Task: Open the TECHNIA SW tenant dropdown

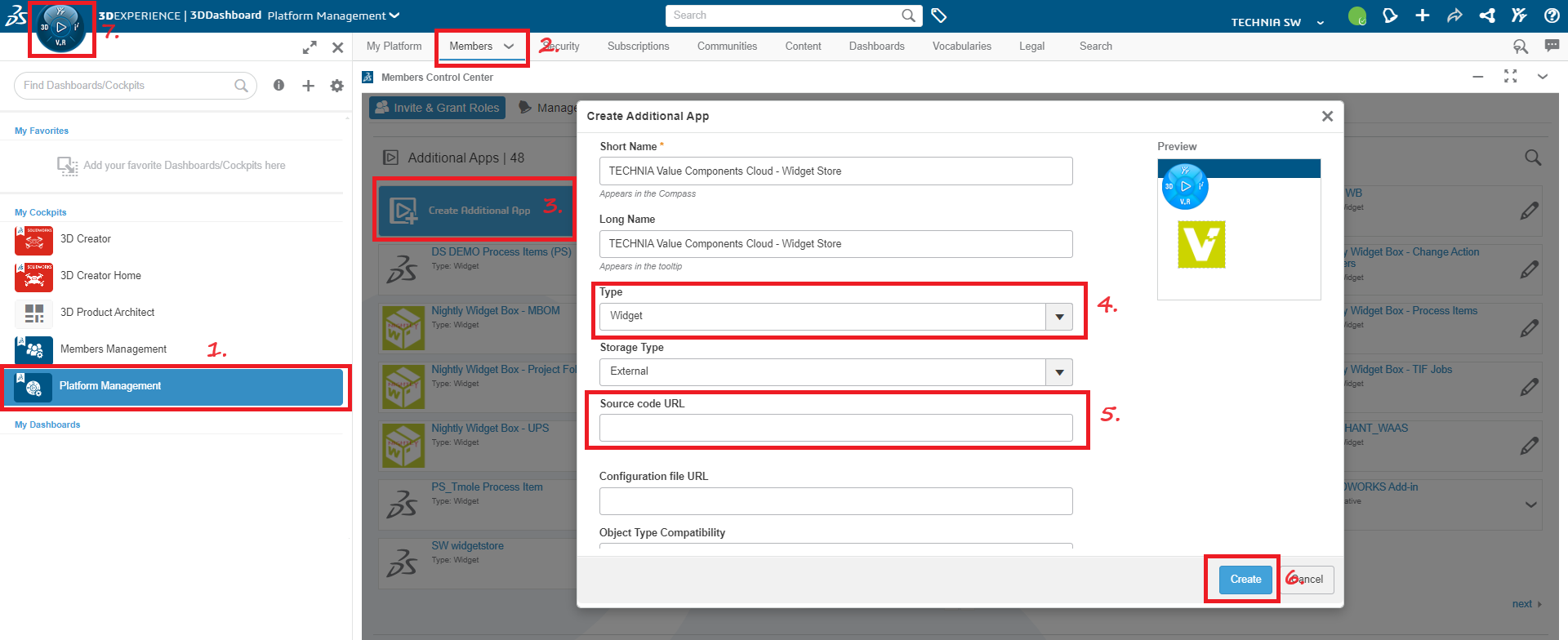Action: pos(1320,22)
